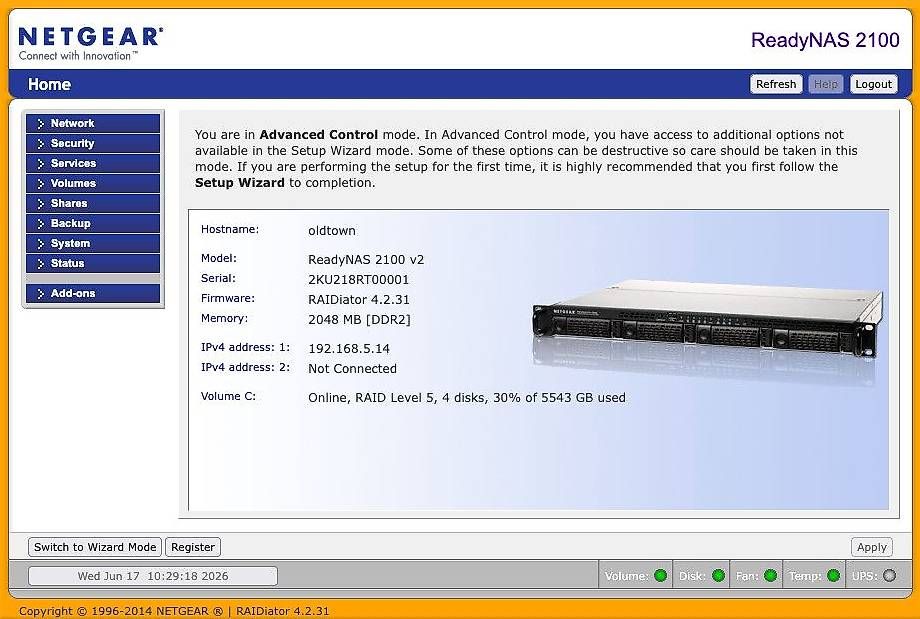Expand the Status menu arrow

(x=40, y=263)
